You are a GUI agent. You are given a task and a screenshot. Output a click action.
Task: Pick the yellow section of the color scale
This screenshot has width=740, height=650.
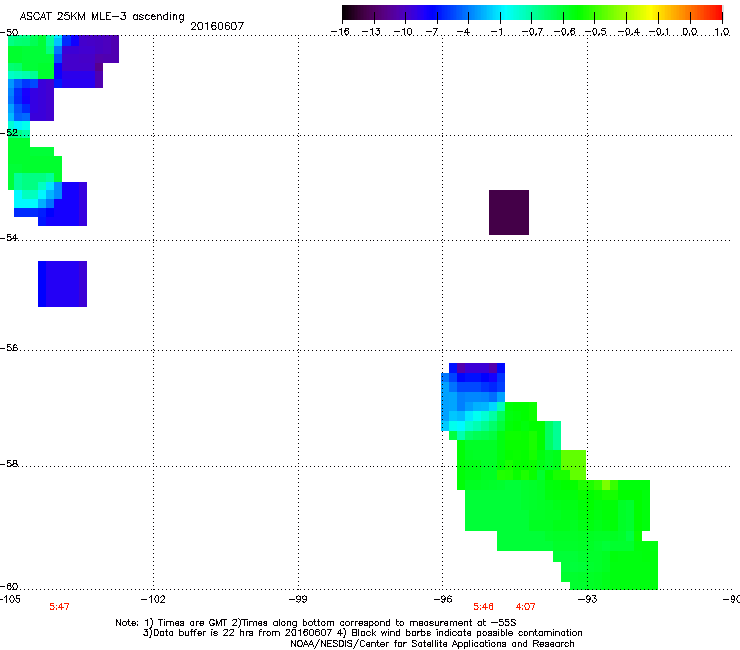(x=652, y=12)
